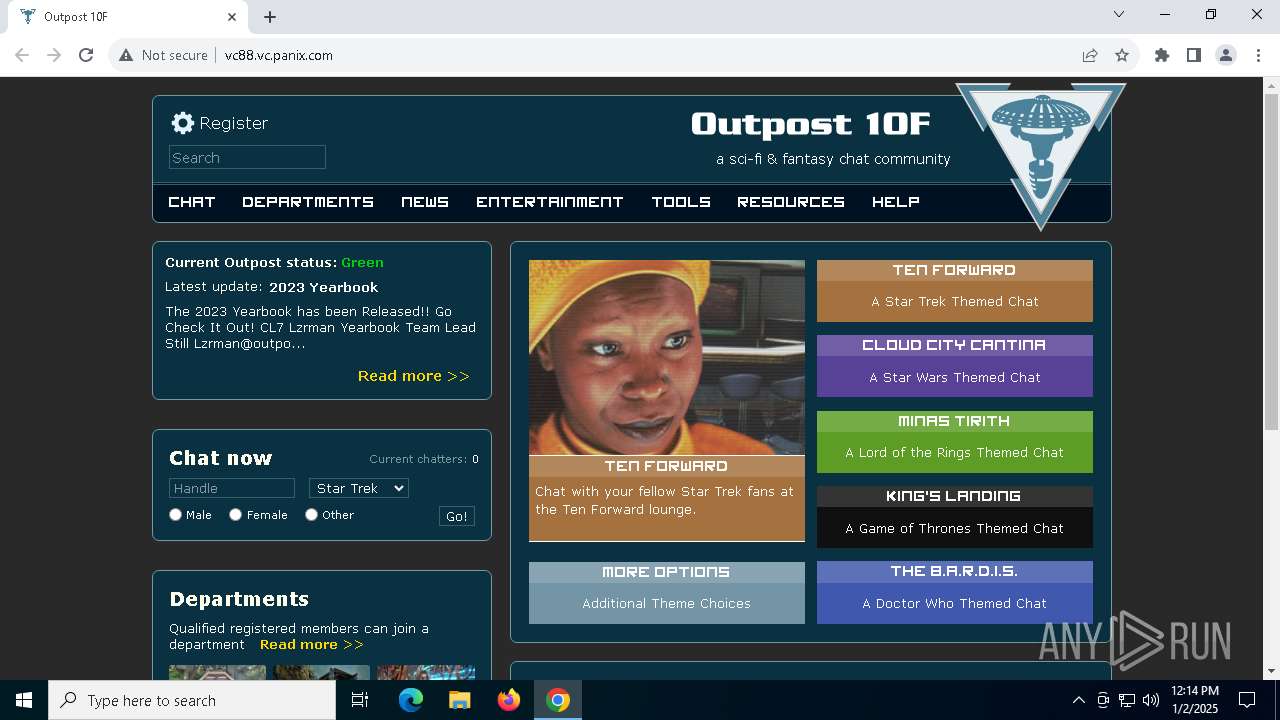Select the Female radio button
The height and width of the screenshot is (720, 1280).
(x=236, y=514)
